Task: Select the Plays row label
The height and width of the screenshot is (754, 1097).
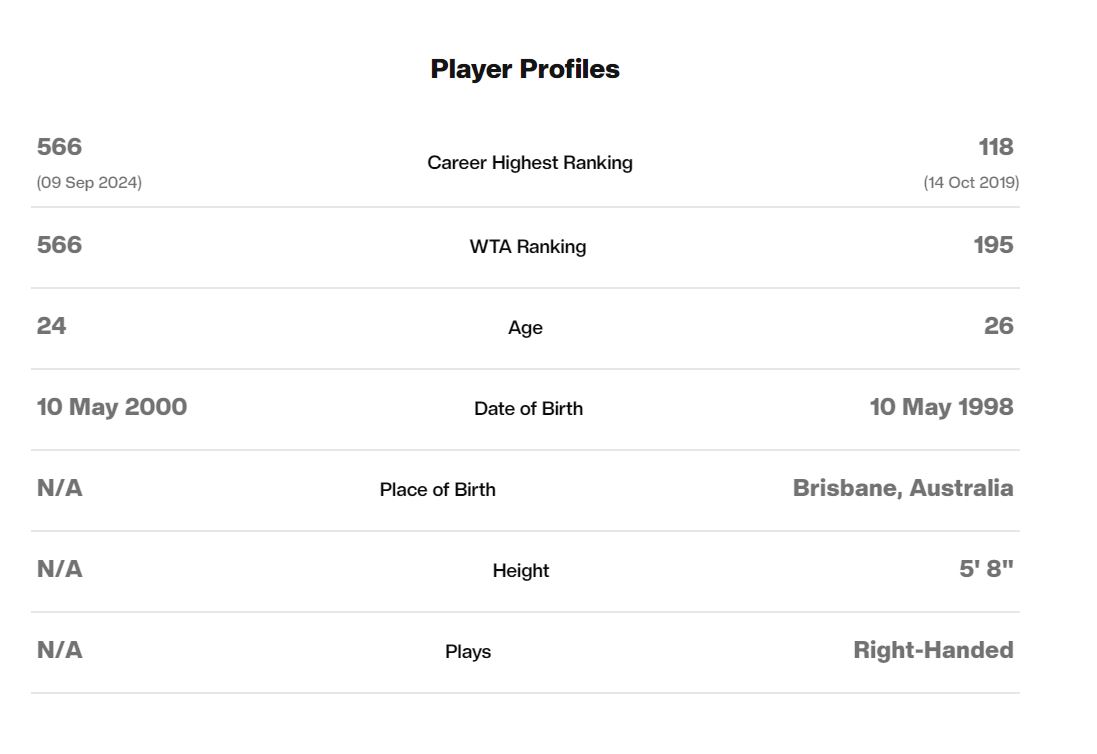Action: click(x=468, y=652)
